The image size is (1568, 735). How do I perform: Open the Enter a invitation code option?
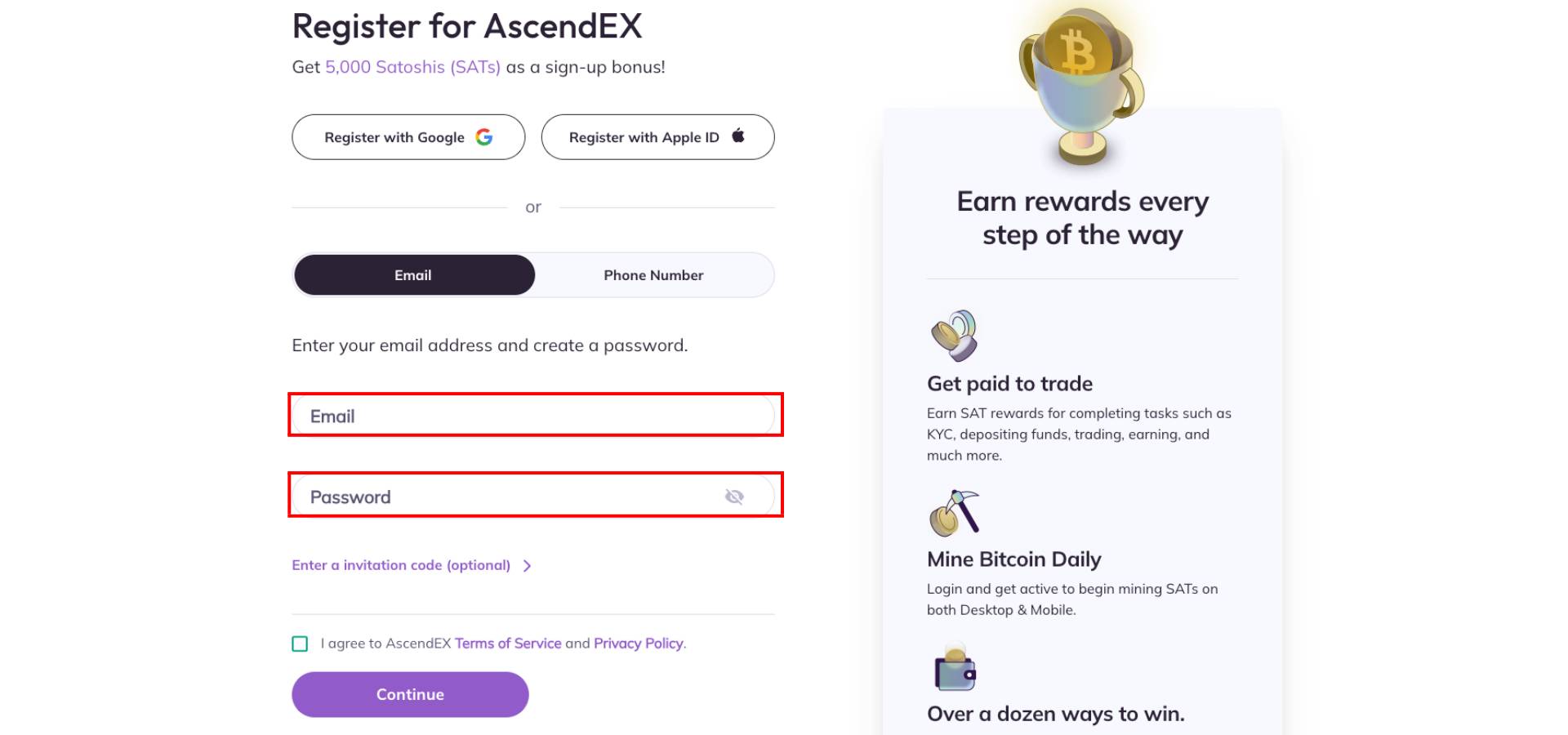point(401,565)
